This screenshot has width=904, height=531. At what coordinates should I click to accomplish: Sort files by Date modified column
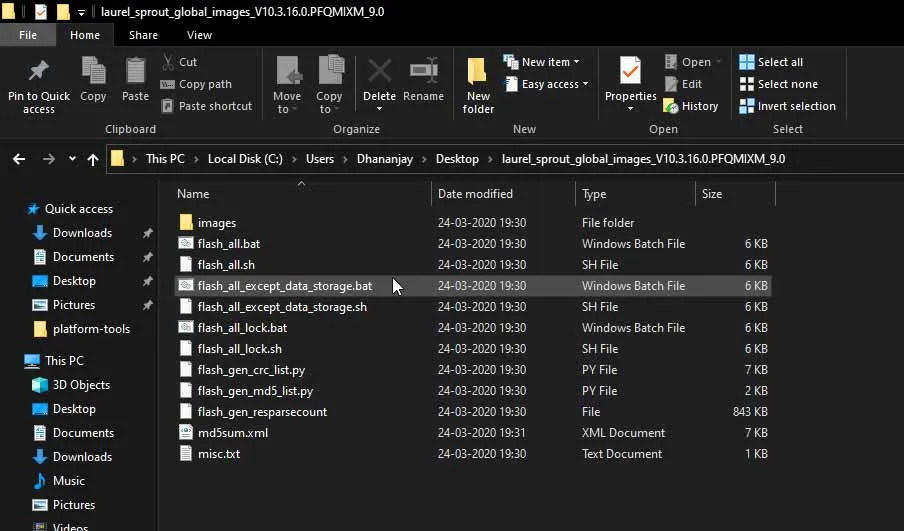(x=475, y=194)
